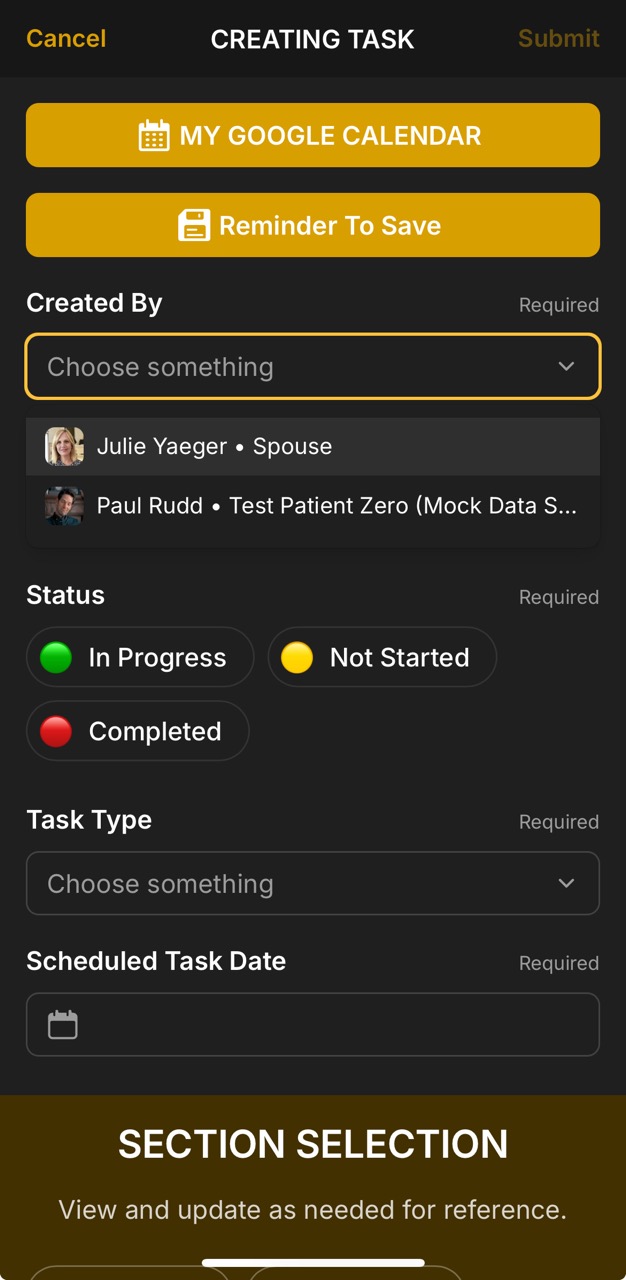Open the Created By dropdown
Screen dimensions: 626x1280
313,366
